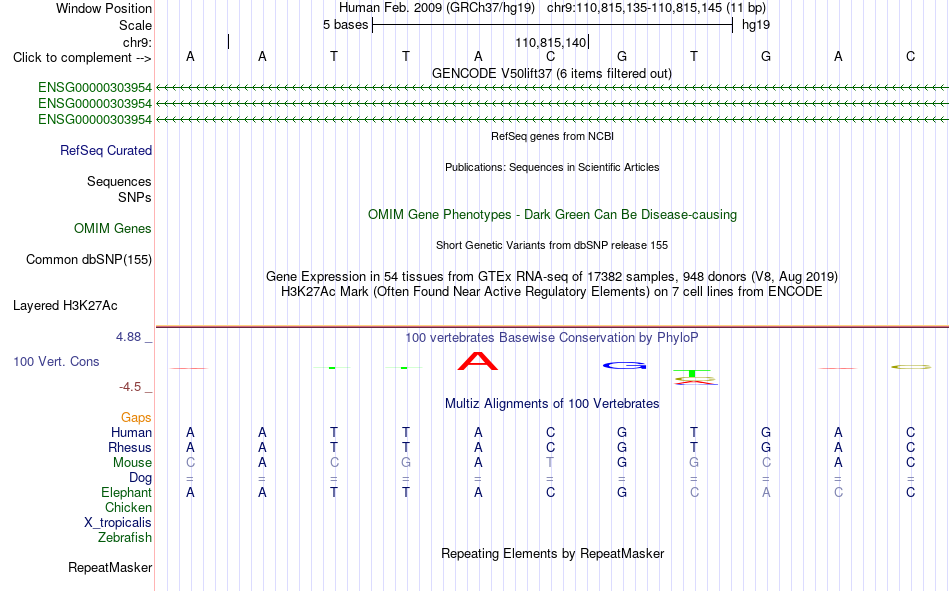
Task: Select the 'X_tropicalis' alignment row label
Action: 118,523
